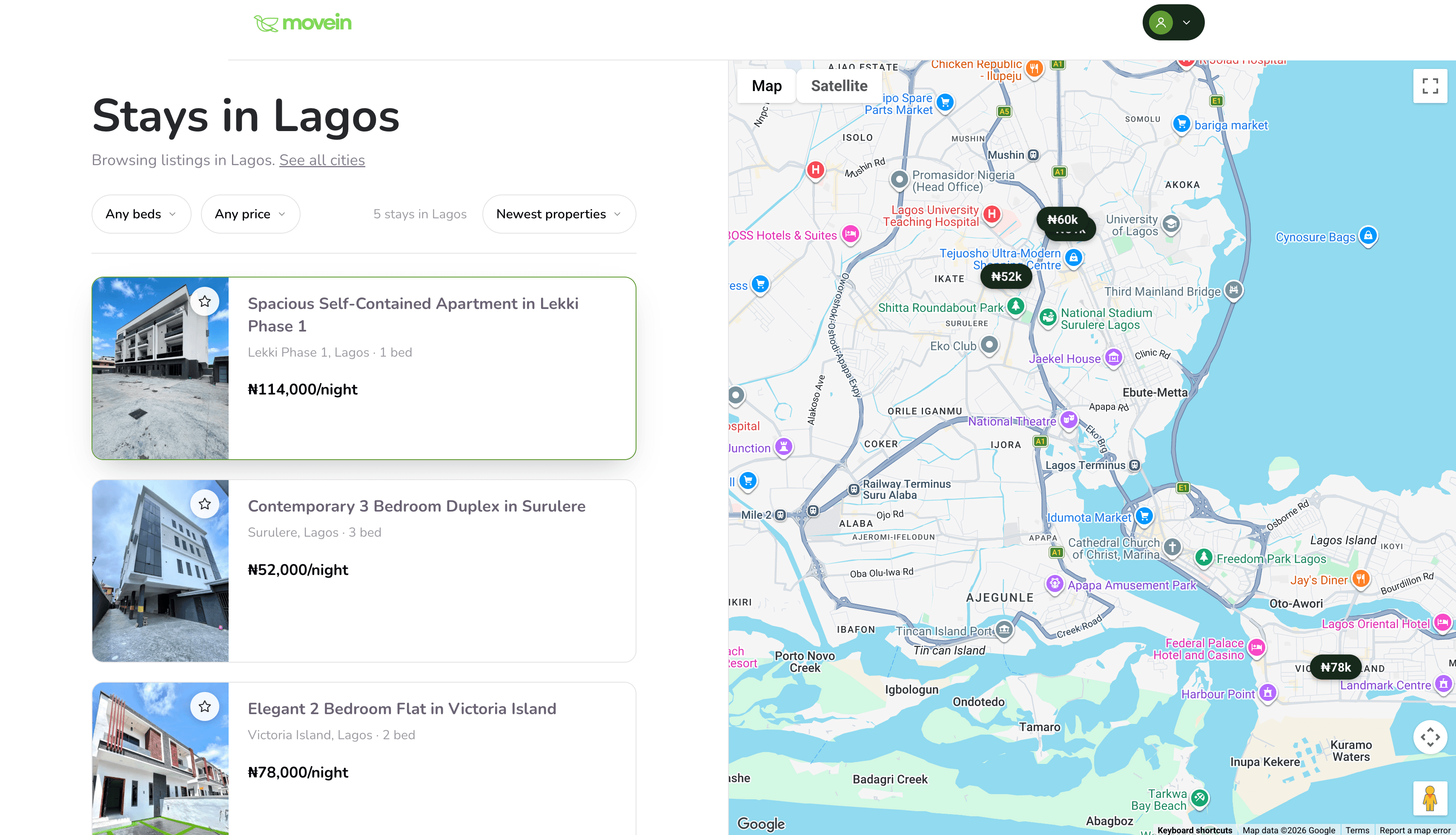Open map camera controls
Screen dimensions: 1456x835
coord(1430,737)
